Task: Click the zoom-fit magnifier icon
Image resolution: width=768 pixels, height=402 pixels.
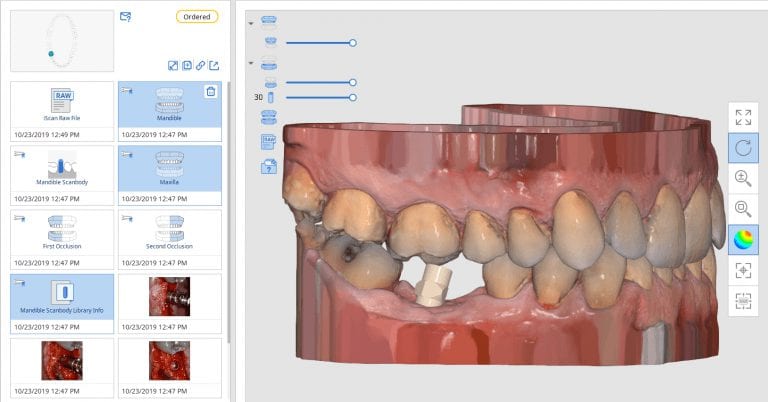Action: pyautogui.click(x=743, y=209)
